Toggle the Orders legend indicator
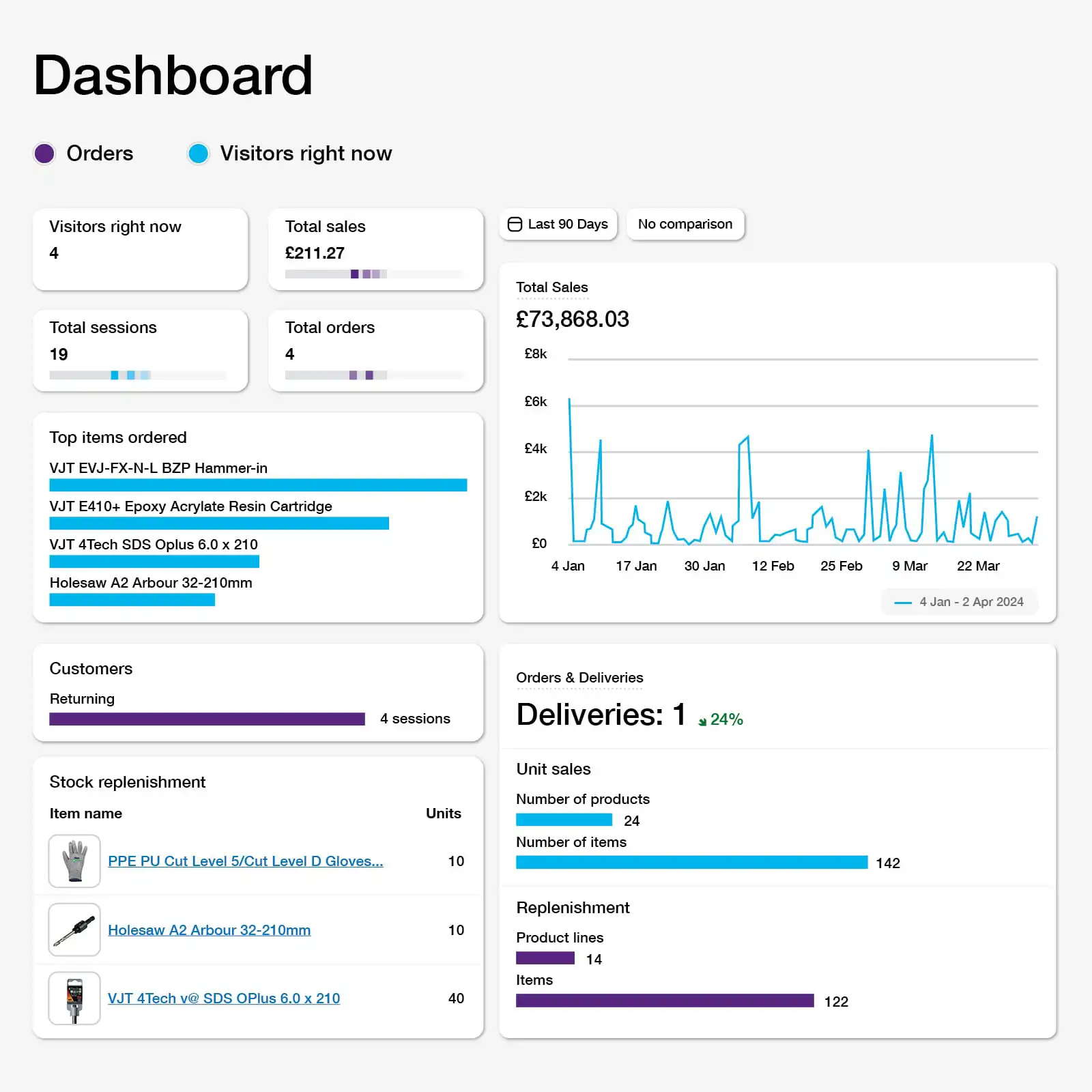Screen dimensions: 1092x1092 coord(44,154)
